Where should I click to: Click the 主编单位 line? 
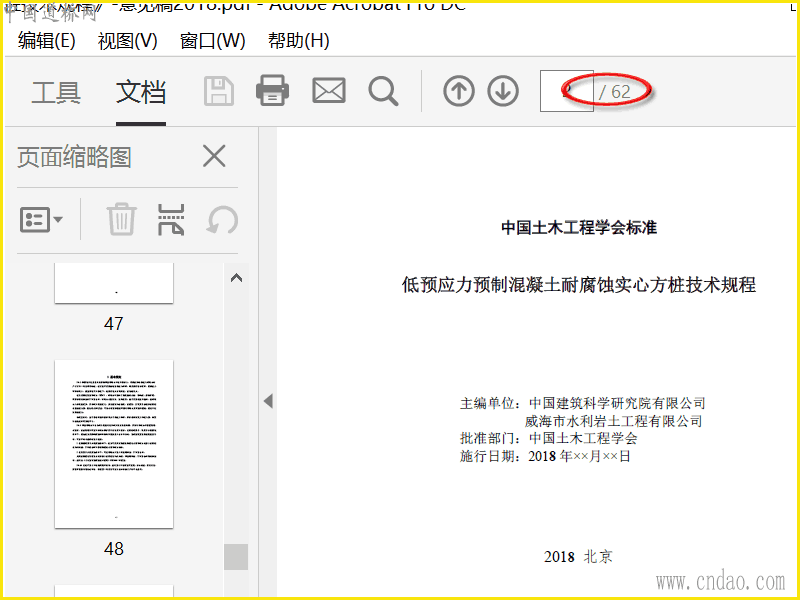point(583,403)
